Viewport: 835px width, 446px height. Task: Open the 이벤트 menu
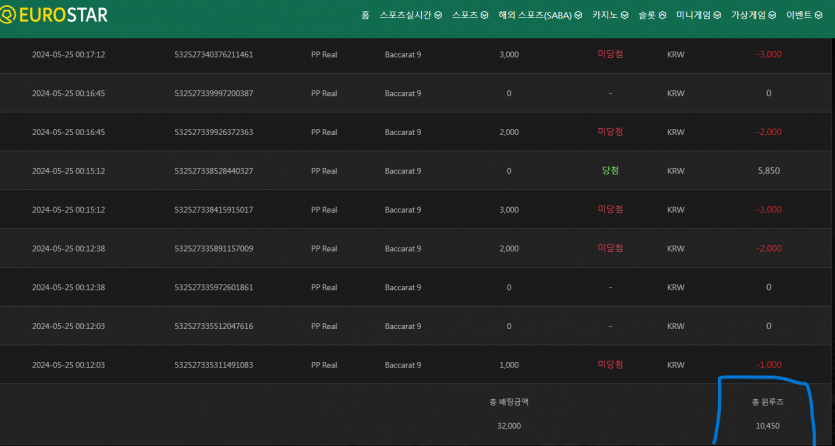pos(804,15)
